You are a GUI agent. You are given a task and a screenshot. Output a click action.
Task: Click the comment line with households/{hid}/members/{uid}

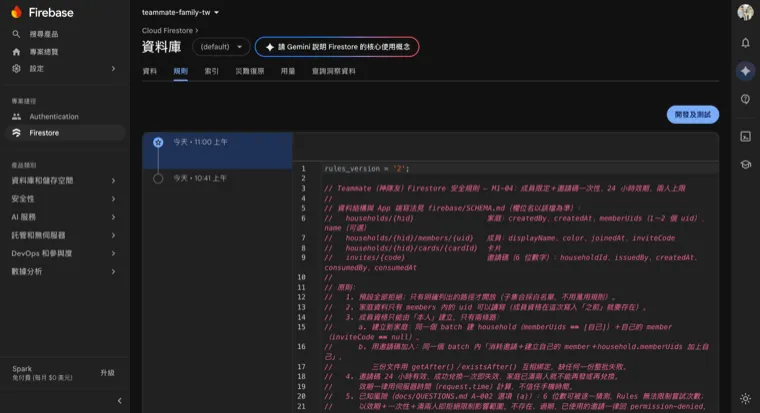[x=499, y=238]
